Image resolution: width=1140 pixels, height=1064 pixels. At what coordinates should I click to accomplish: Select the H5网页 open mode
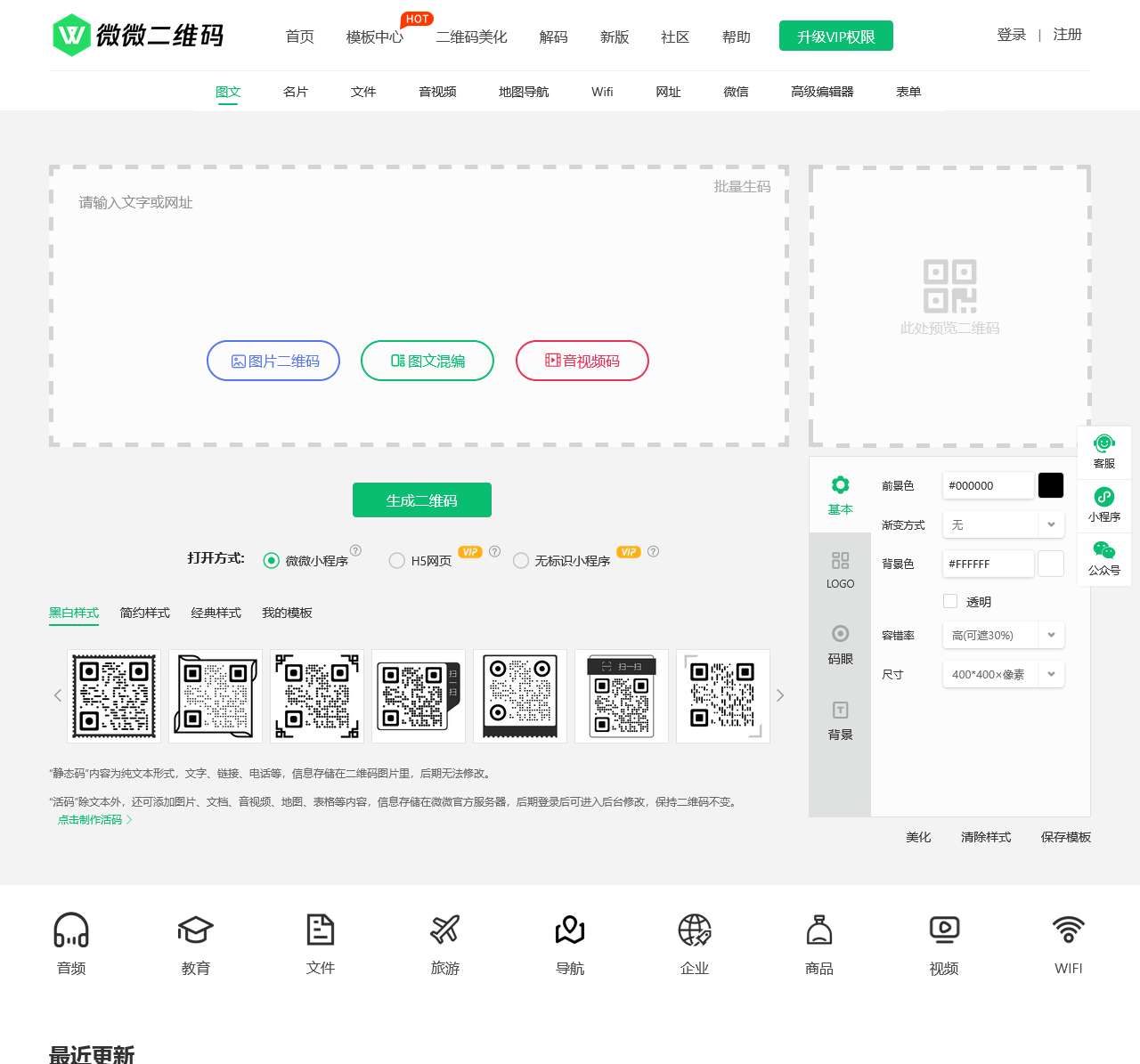[397, 560]
